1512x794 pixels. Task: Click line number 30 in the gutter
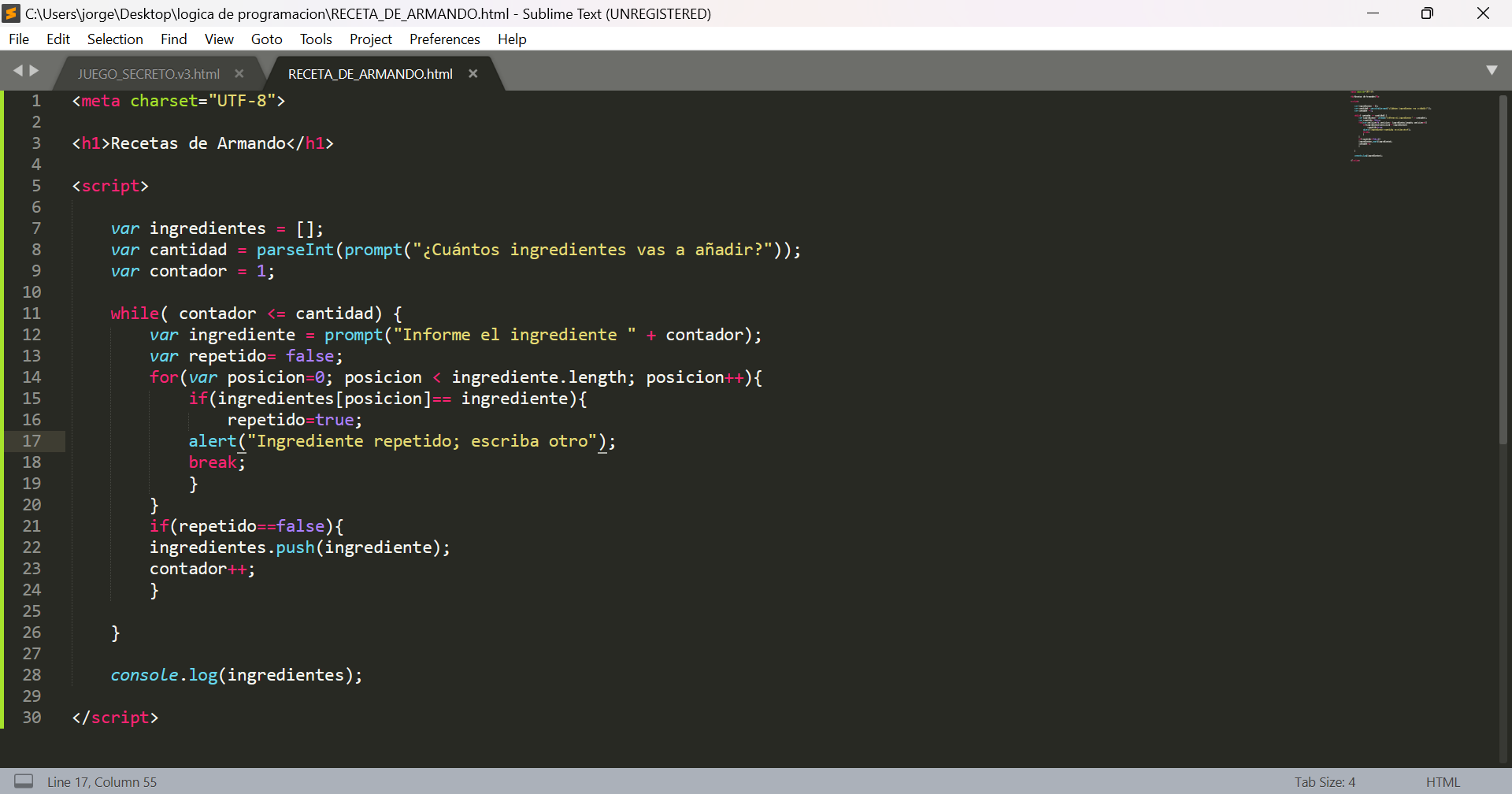click(31, 718)
